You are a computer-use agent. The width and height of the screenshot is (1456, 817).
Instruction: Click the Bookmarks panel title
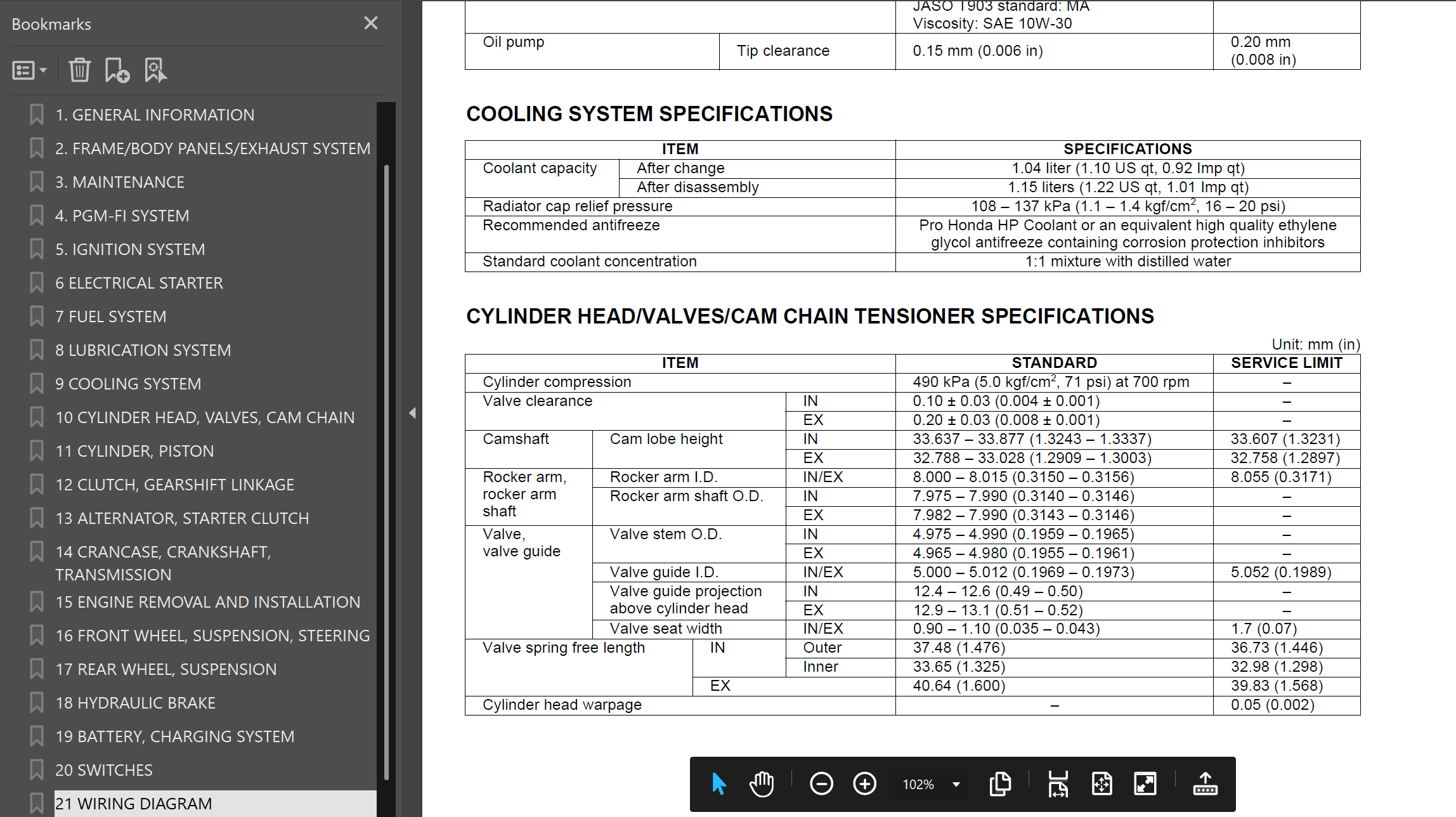point(51,24)
